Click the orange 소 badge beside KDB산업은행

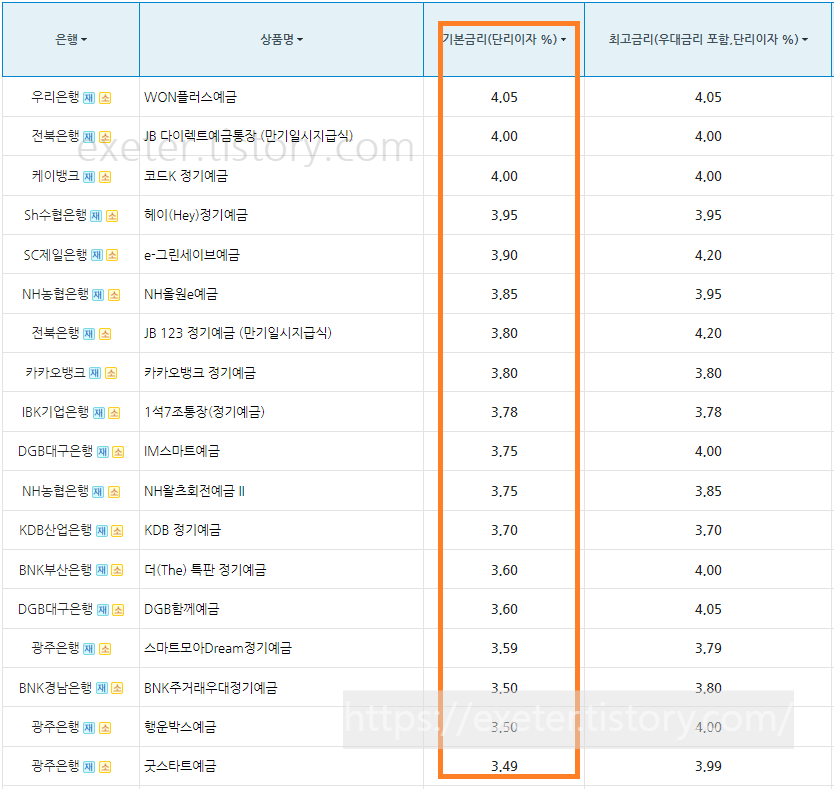118,531
